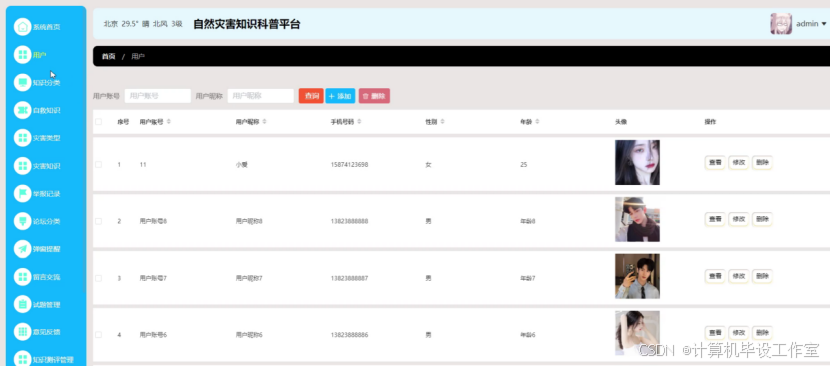The width and height of the screenshot is (831, 366).
Task: Click the 自救知识 icon in sidebar
Action: (23, 110)
